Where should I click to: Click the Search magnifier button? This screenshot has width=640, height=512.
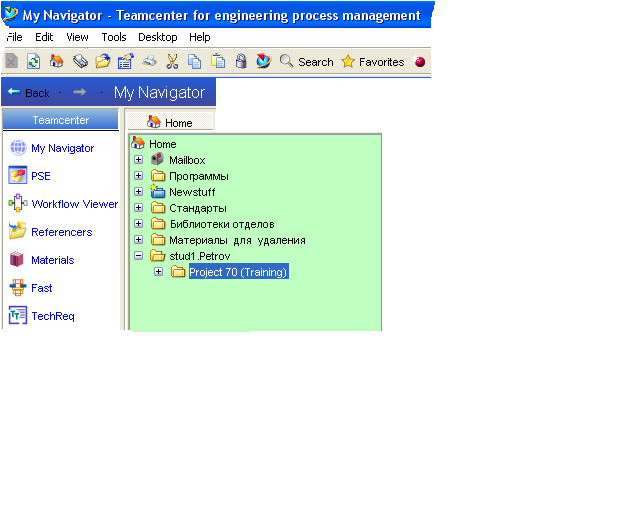pos(307,62)
